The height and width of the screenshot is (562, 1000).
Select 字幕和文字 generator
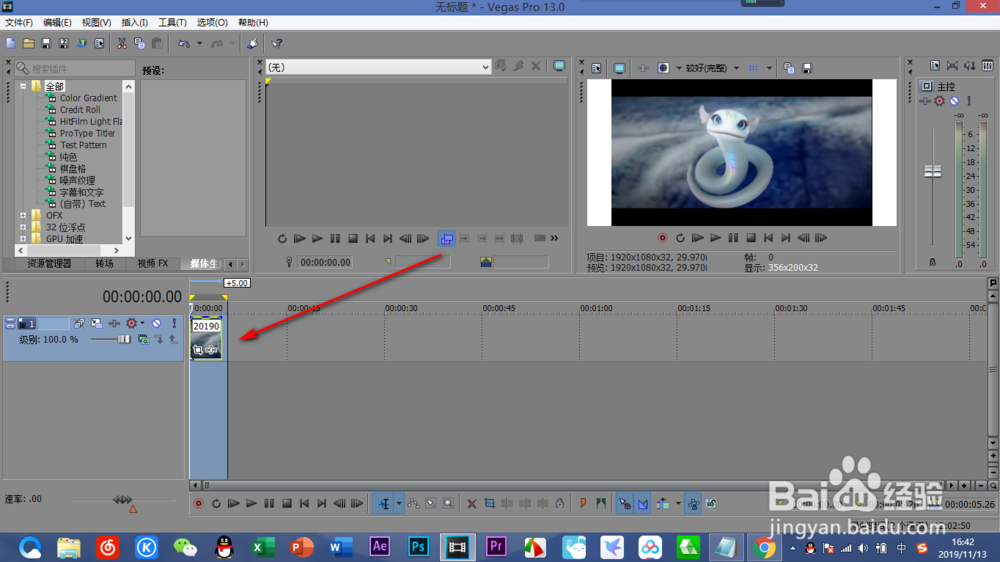81,192
